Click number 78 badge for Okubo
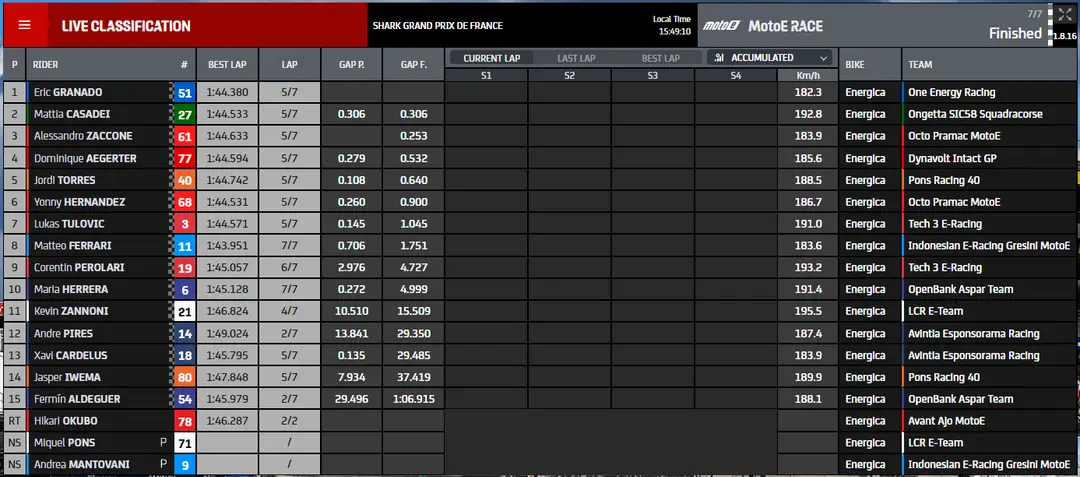This screenshot has height=477, width=1080. tap(184, 421)
